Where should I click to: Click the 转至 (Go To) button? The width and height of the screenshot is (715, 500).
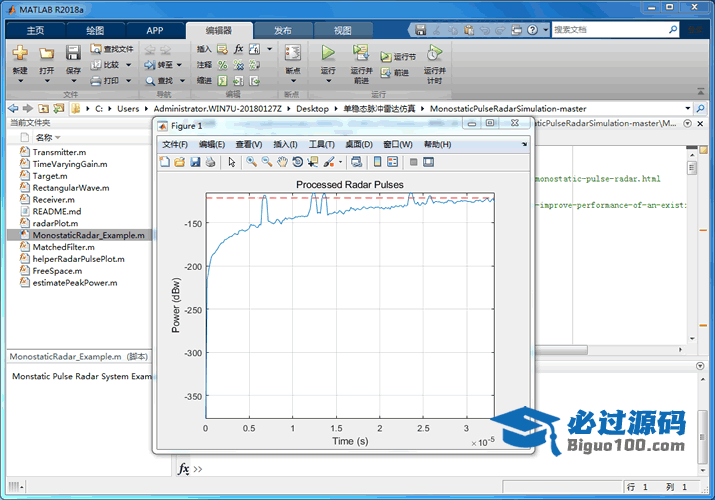click(x=159, y=65)
